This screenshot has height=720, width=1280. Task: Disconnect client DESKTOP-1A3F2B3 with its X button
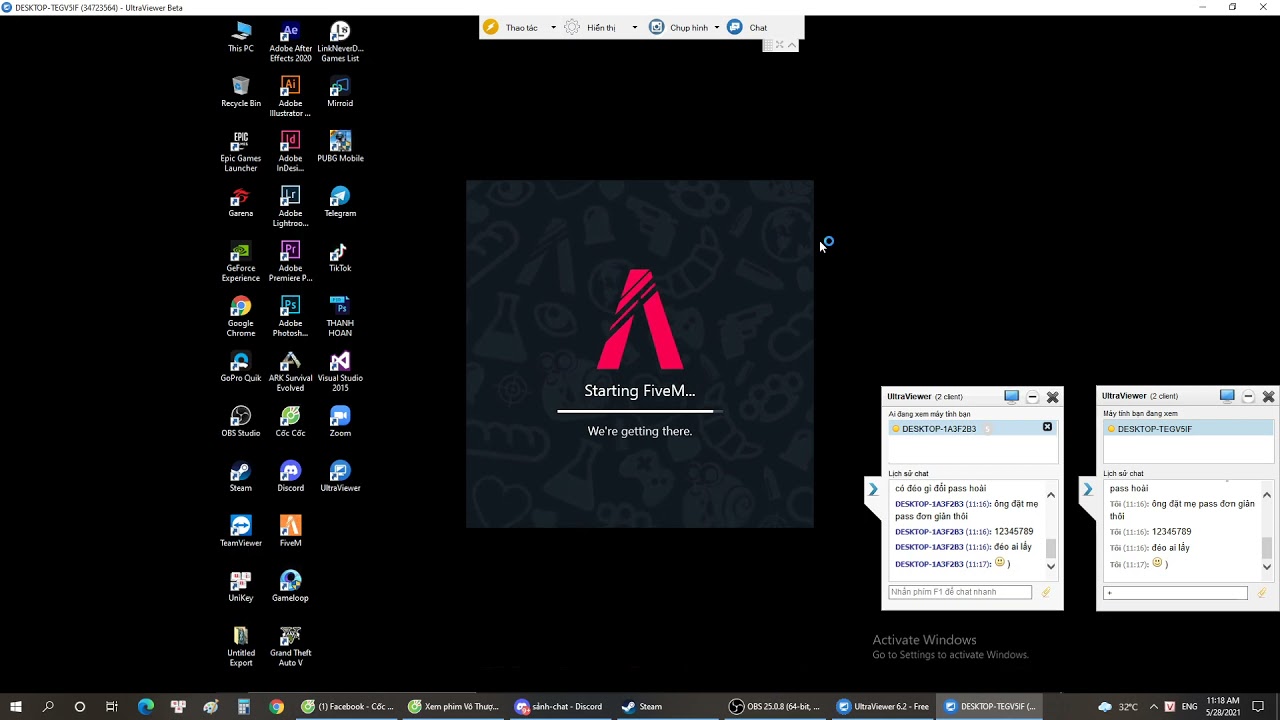(1047, 428)
